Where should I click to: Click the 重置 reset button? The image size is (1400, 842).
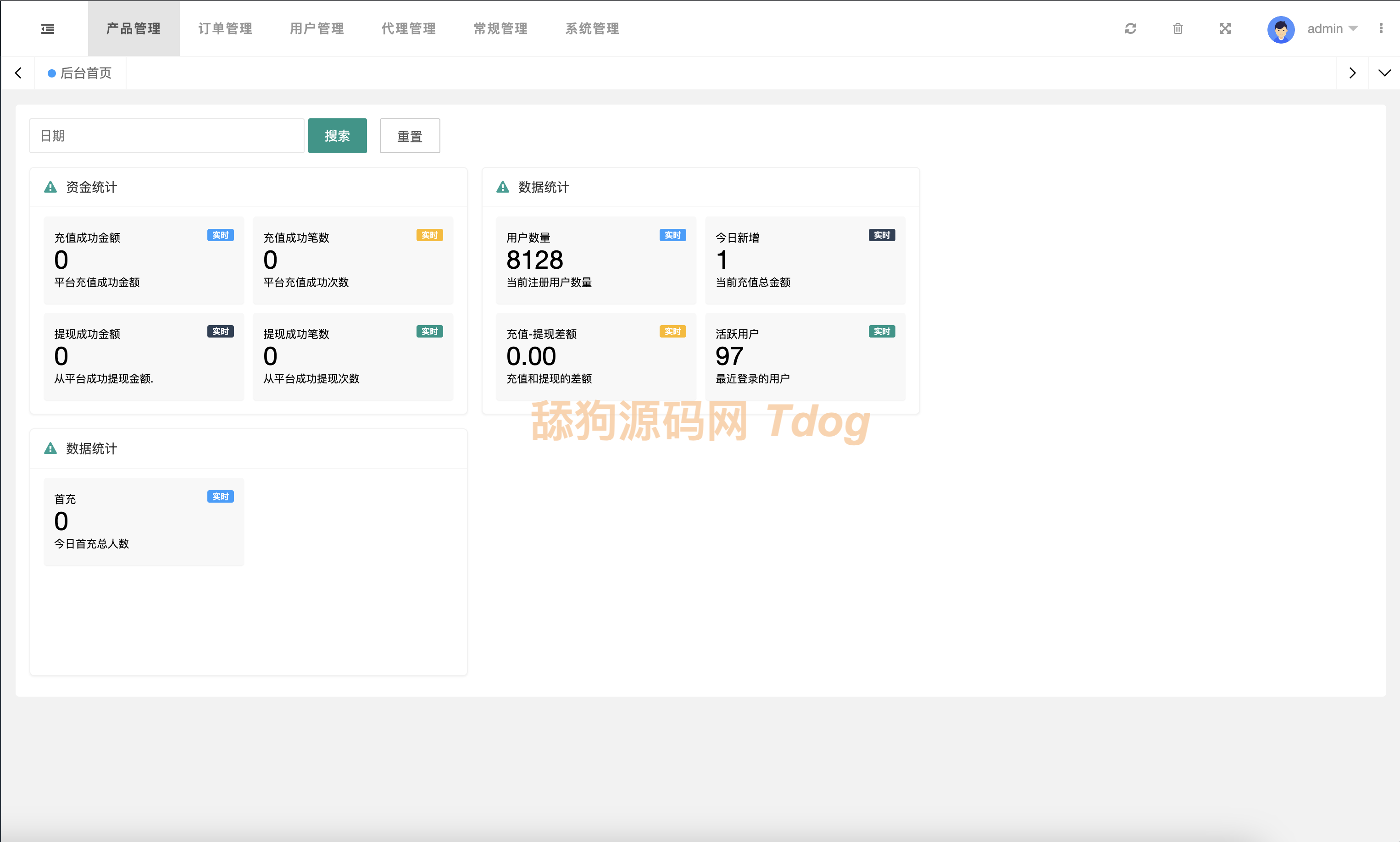coord(409,136)
